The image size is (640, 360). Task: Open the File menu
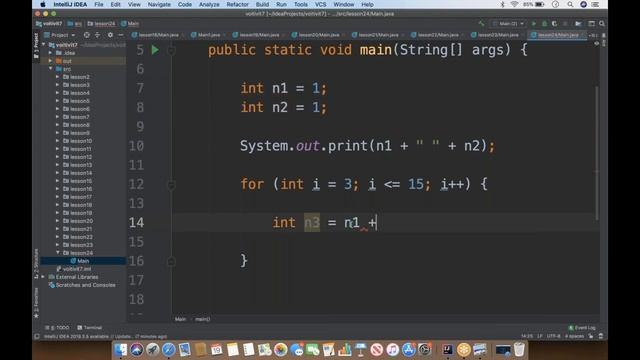(x=99, y=4)
